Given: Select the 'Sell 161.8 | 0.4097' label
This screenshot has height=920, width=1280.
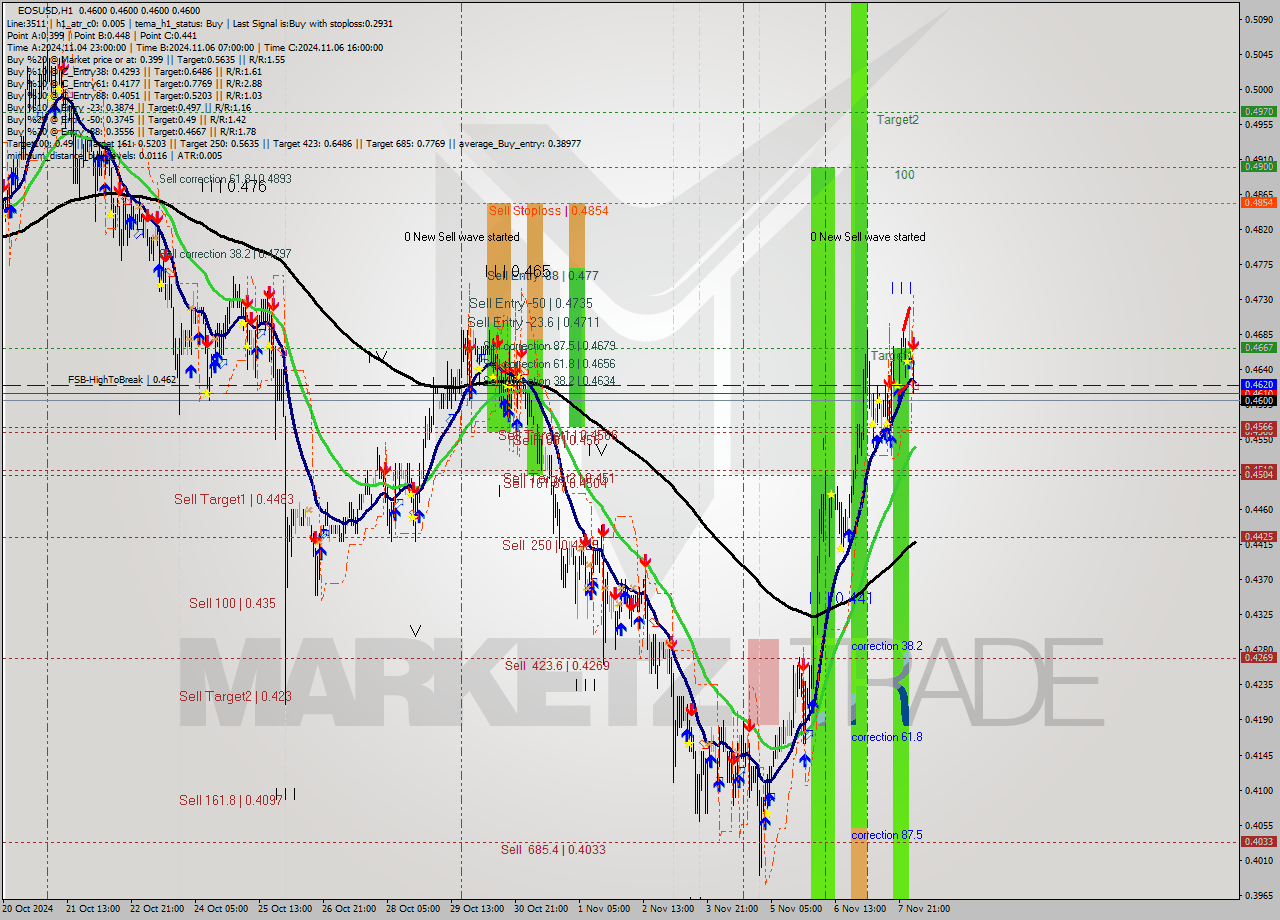Looking at the screenshot, I should 229,800.
